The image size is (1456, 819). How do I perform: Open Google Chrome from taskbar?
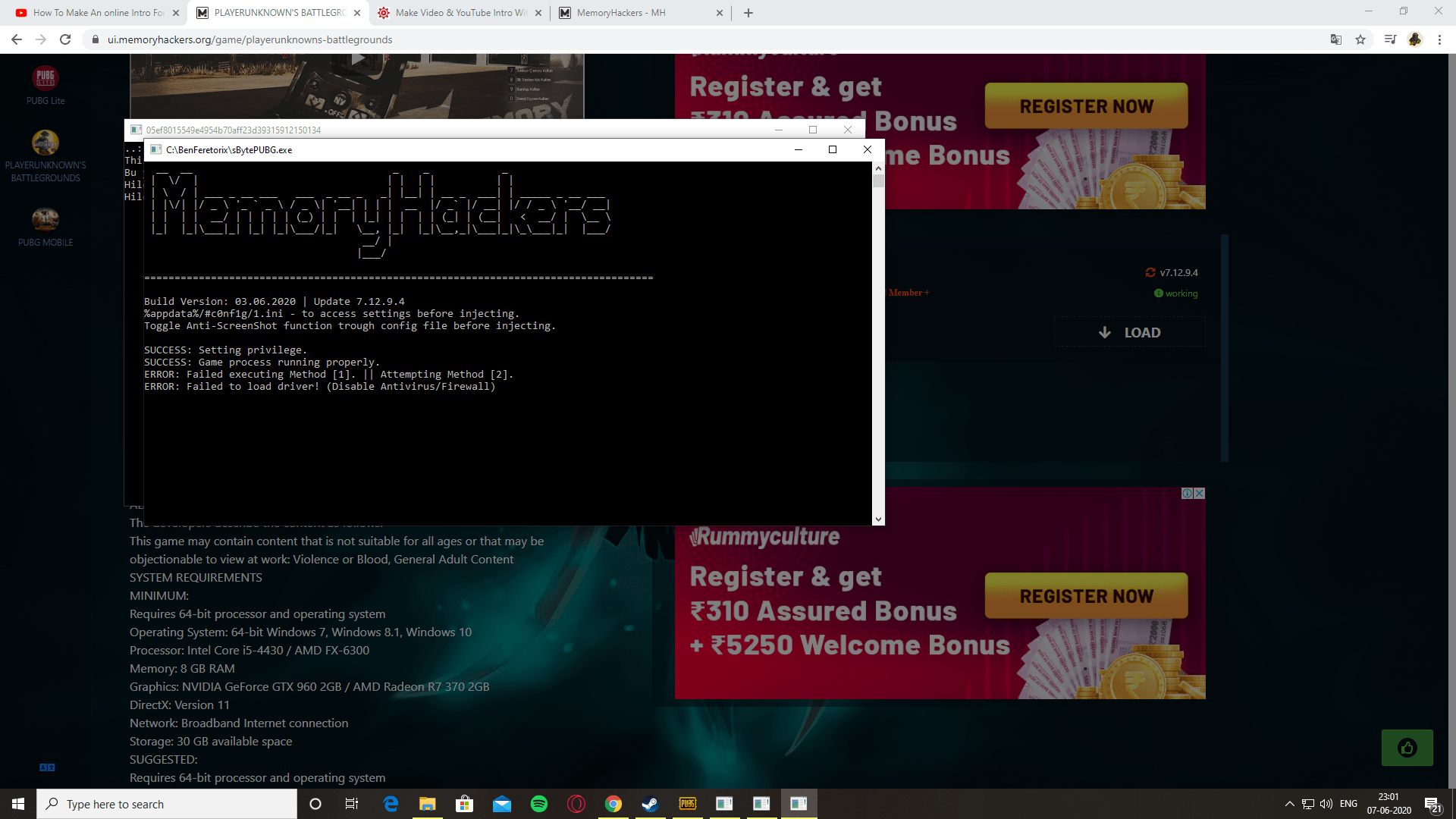[613, 804]
